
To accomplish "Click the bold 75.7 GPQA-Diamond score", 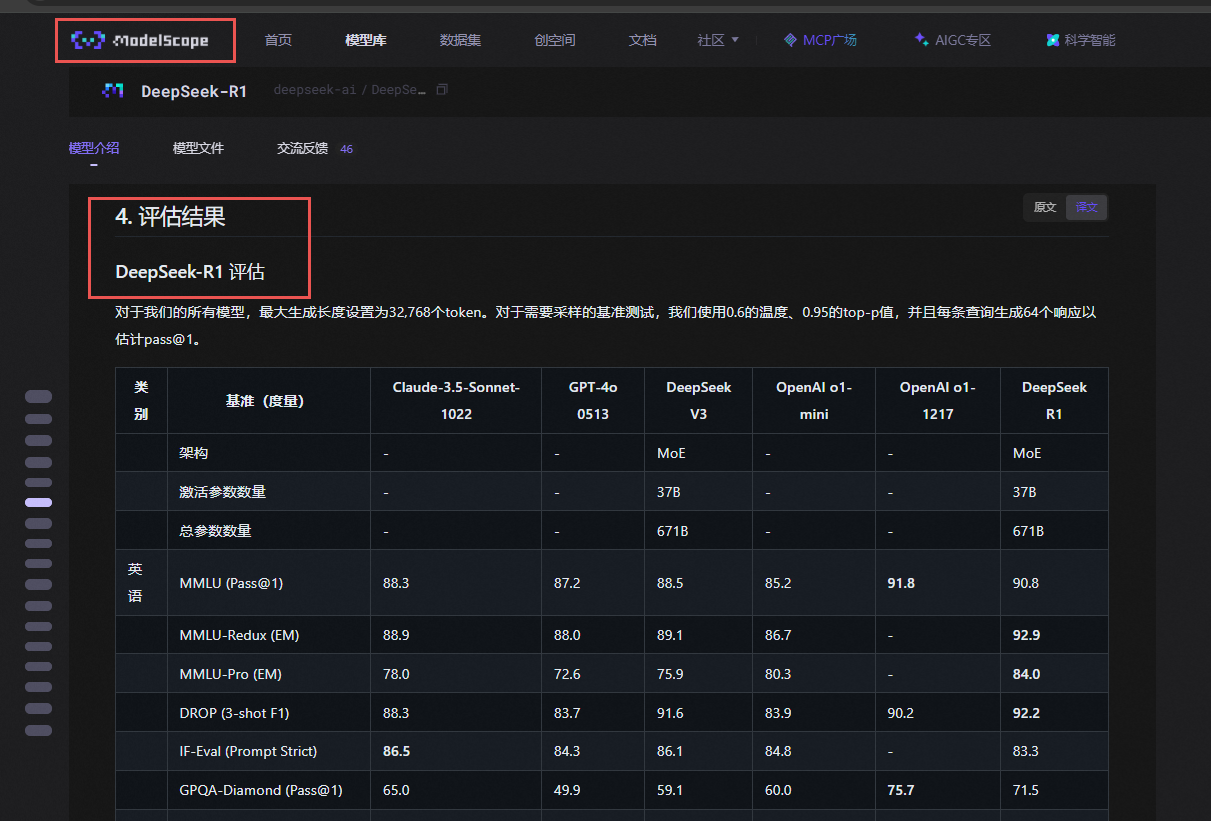I will click(x=900, y=790).
